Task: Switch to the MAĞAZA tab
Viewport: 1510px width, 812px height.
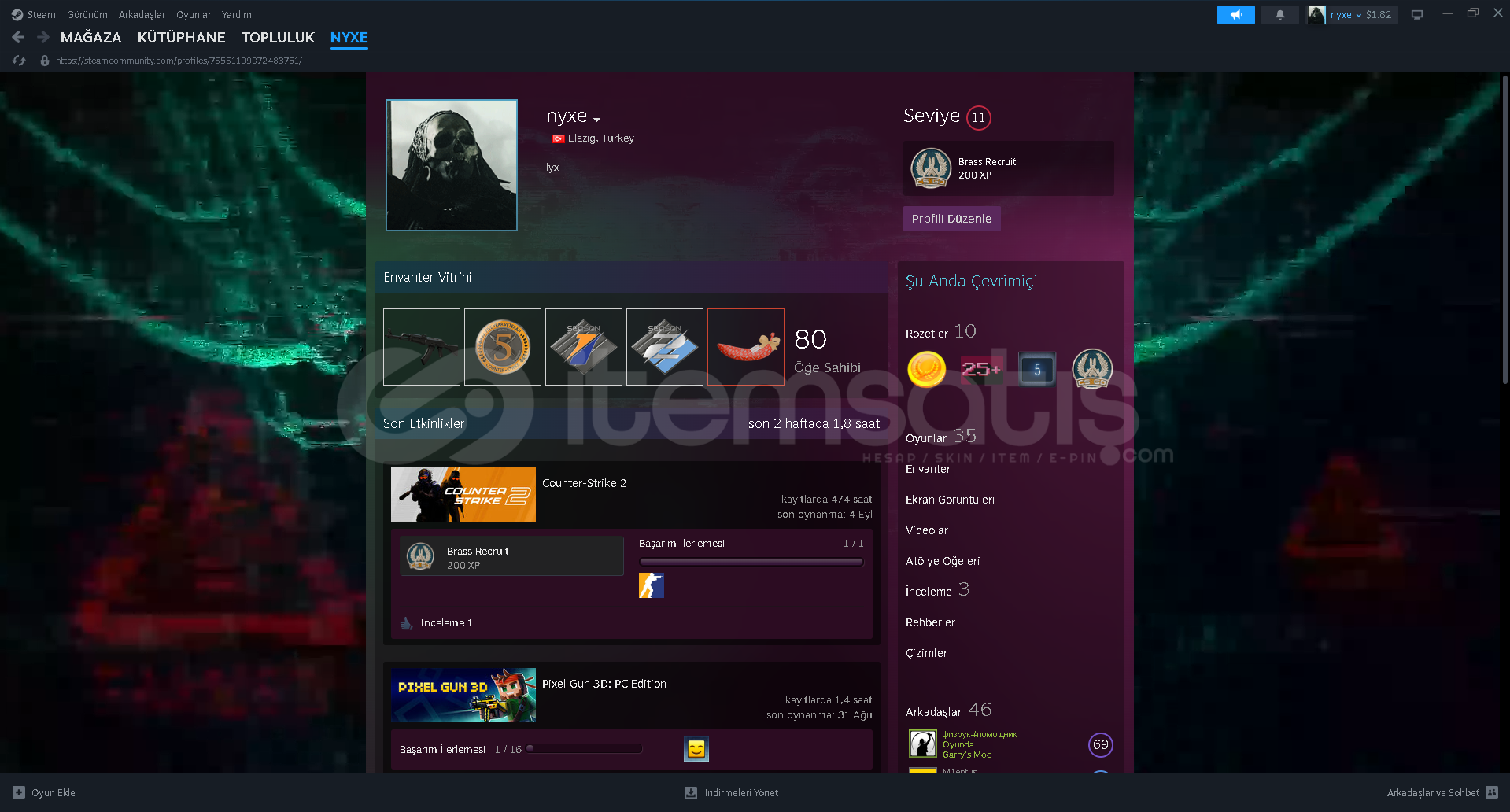Action: [x=90, y=37]
